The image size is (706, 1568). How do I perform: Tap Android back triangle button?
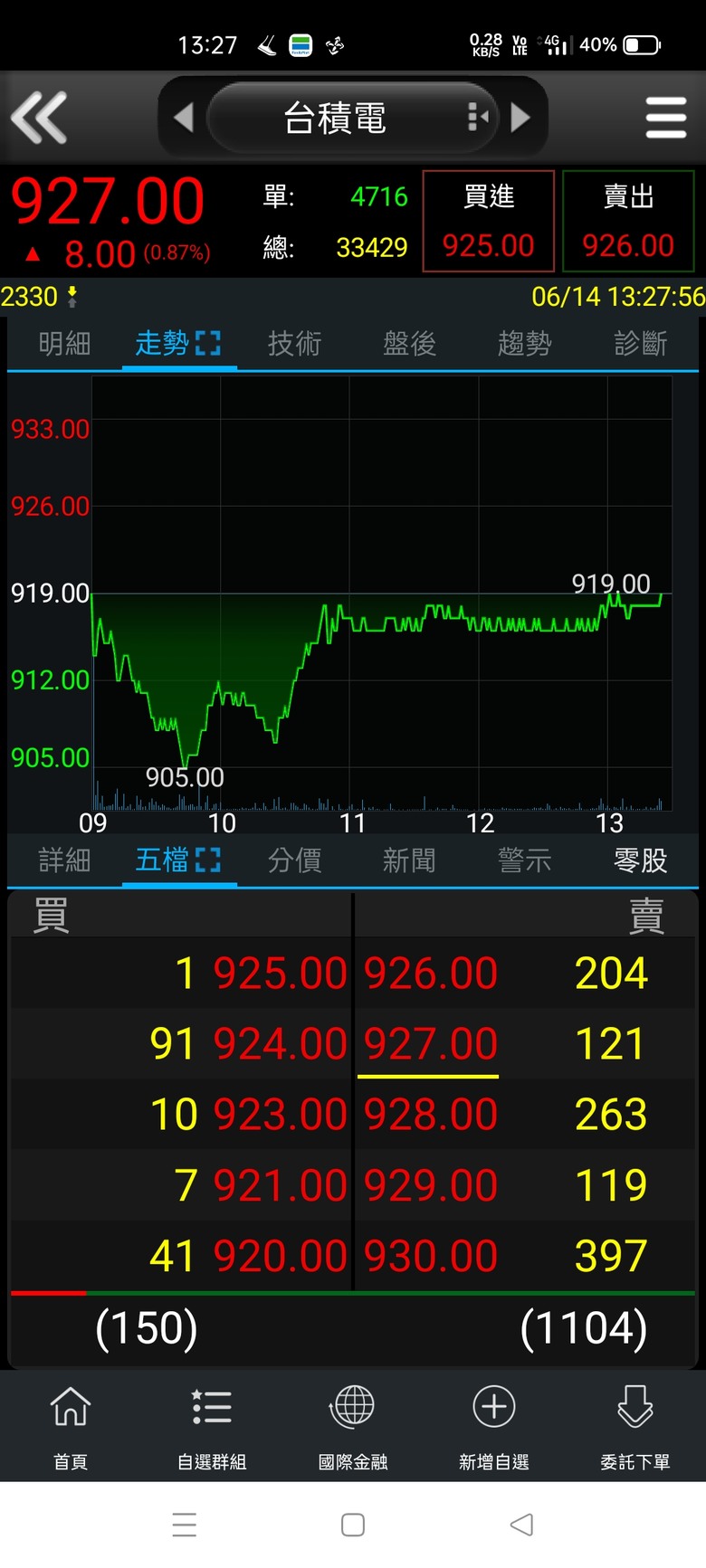pyautogui.click(x=521, y=1525)
